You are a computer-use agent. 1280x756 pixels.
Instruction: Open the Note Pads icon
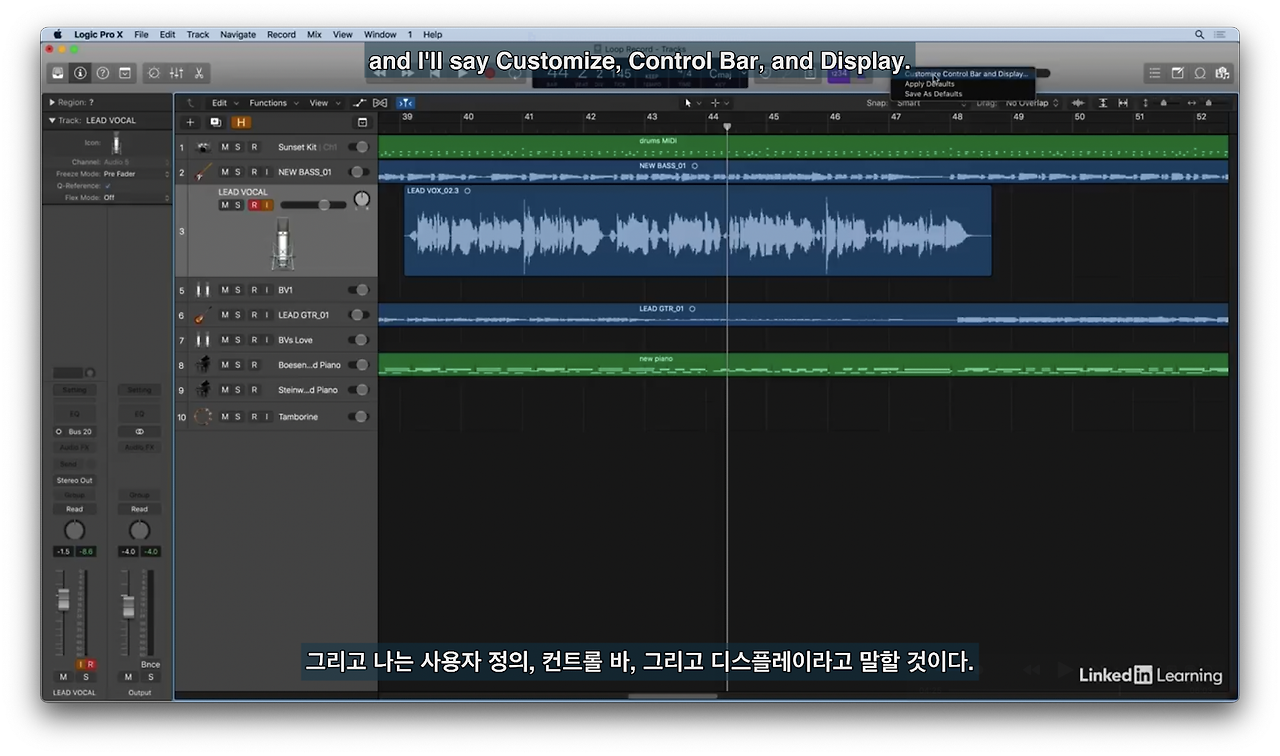(x=1177, y=73)
